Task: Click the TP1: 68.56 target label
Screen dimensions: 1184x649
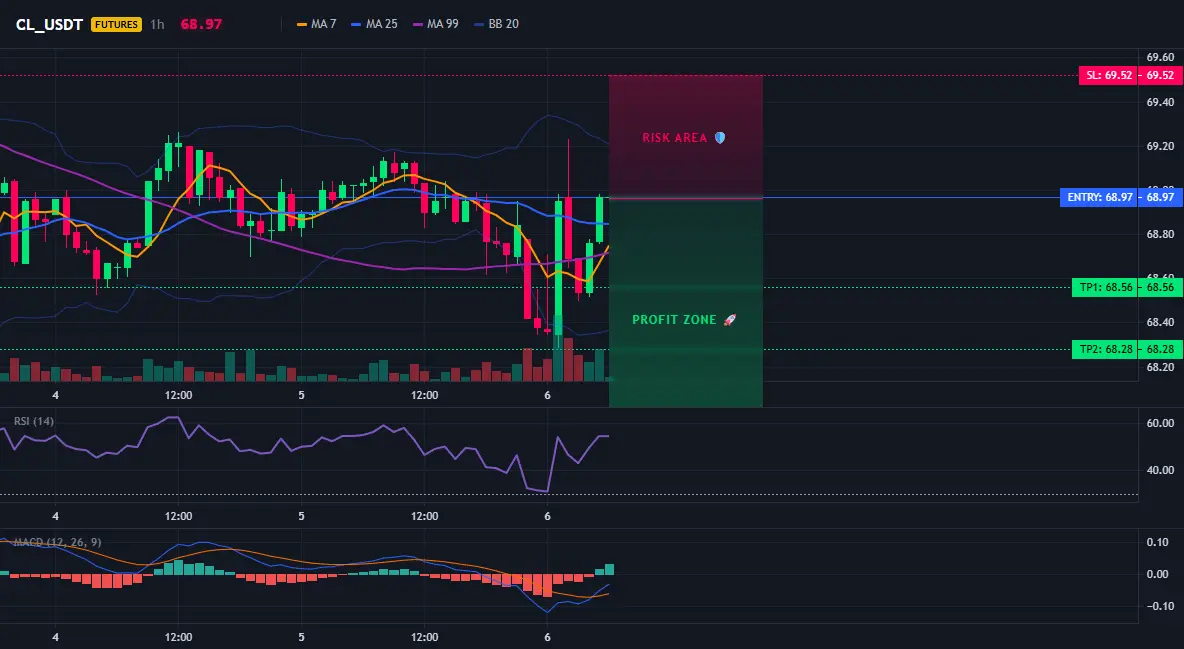Action: (1105, 287)
